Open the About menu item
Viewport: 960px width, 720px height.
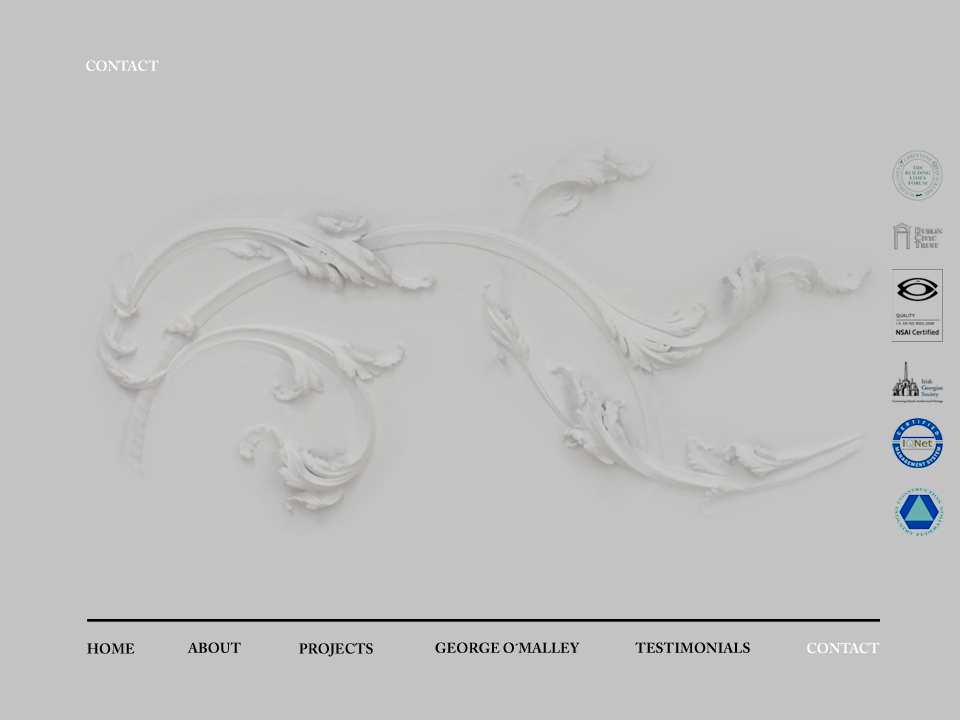214,648
